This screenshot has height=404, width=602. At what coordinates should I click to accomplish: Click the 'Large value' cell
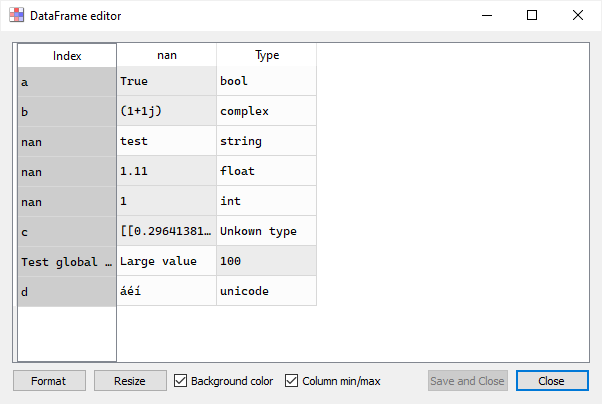[167, 261]
